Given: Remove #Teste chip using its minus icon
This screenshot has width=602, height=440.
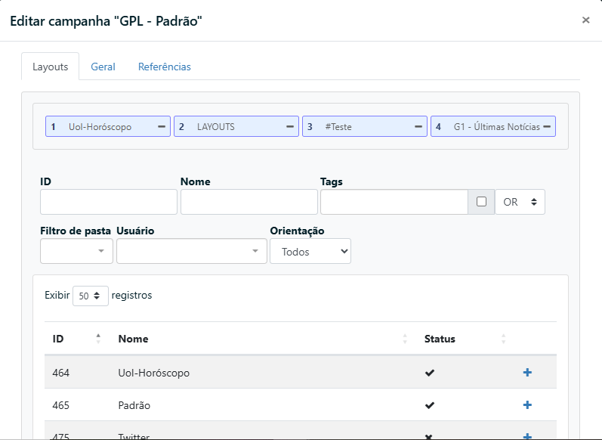Looking at the screenshot, I should click(x=418, y=127).
